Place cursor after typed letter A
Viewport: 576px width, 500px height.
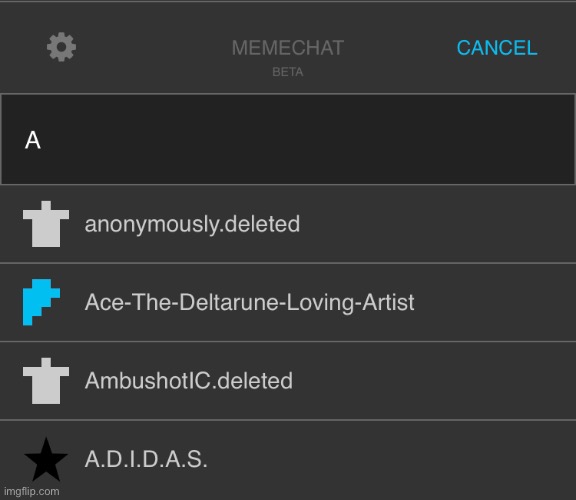click(x=42, y=140)
